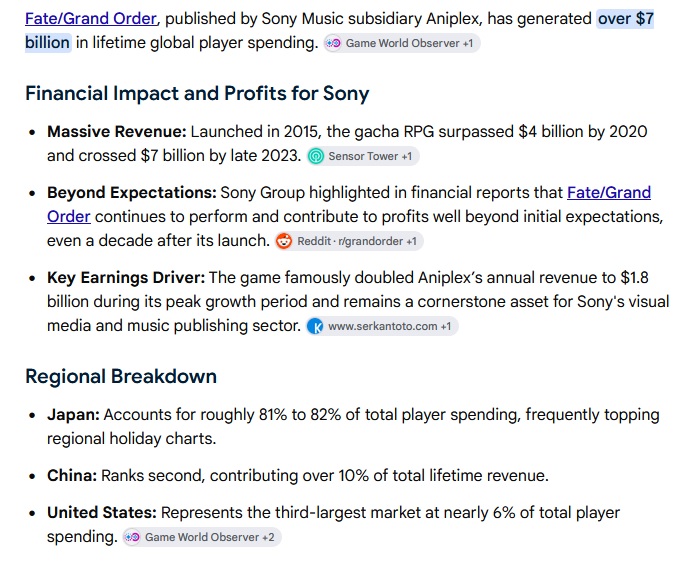Click the blue K icon for serkantoto.com

(x=316, y=326)
